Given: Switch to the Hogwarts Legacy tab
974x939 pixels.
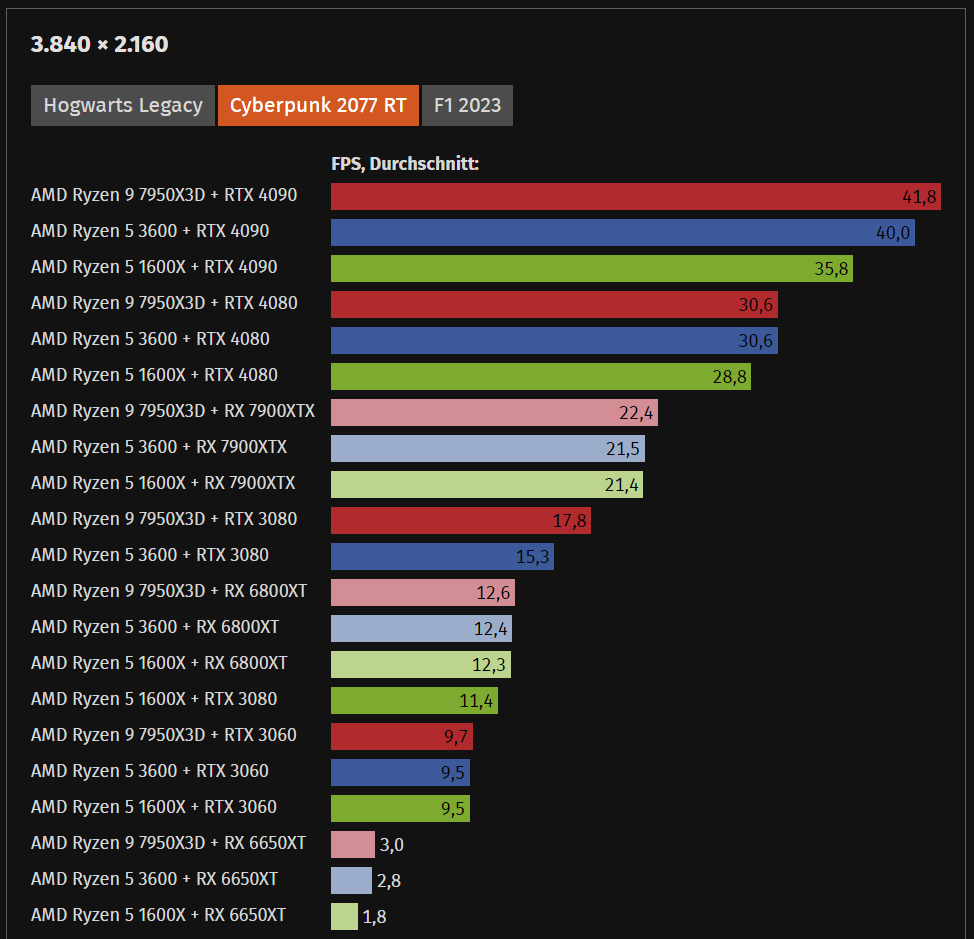Looking at the screenshot, I should (122, 106).
